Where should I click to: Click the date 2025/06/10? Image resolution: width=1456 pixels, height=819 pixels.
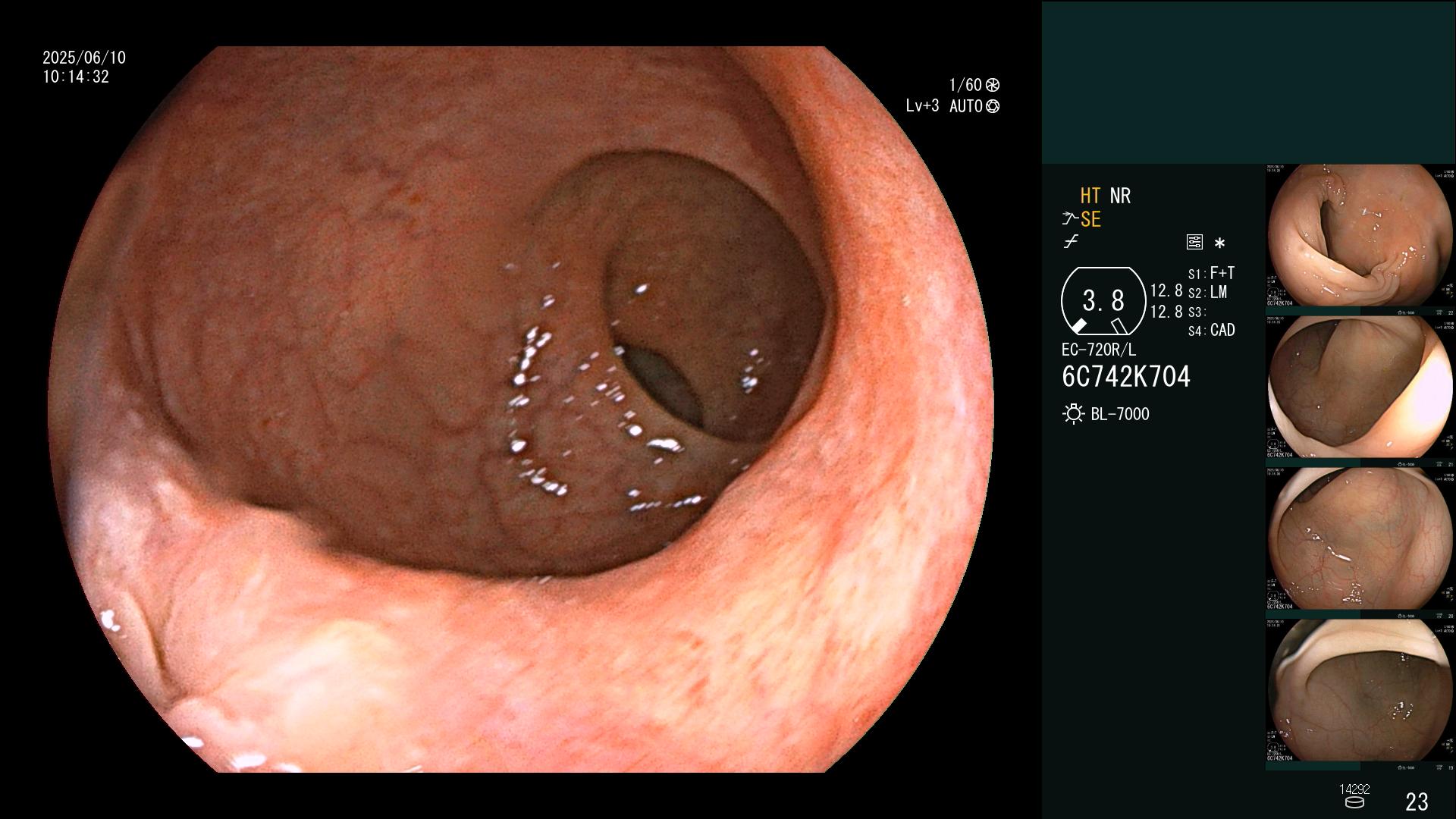click(x=84, y=58)
